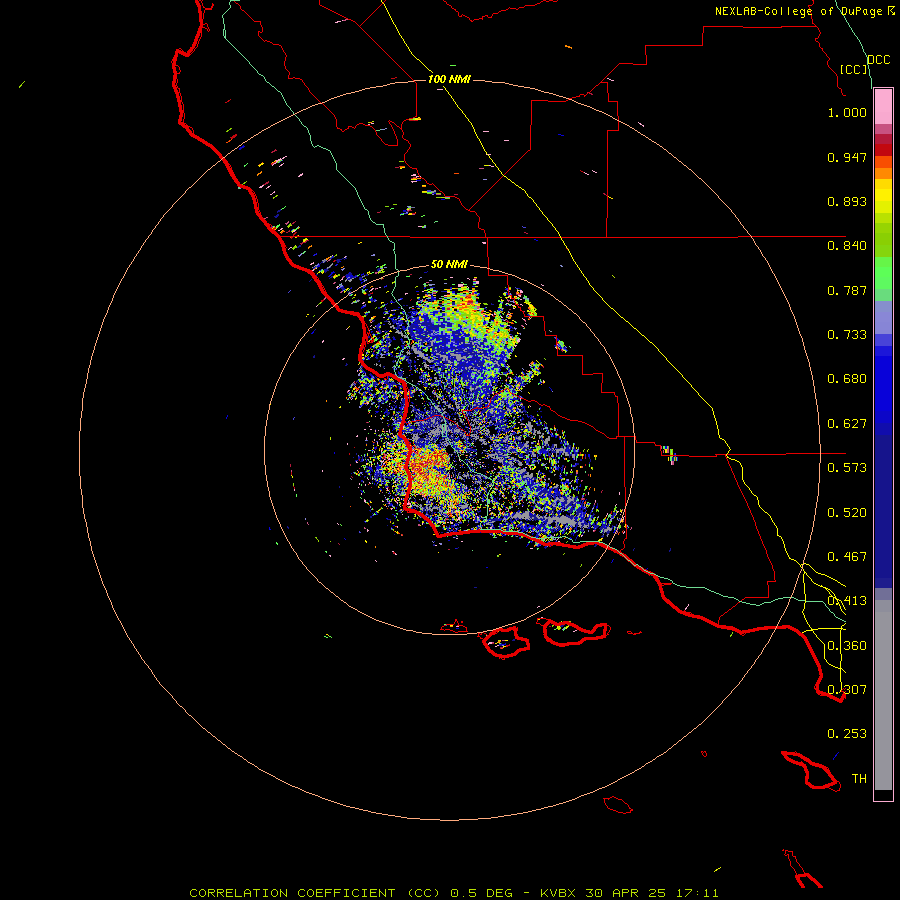900x900 pixels.
Task: Select the 0.680 scale value
Action: click(847, 379)
